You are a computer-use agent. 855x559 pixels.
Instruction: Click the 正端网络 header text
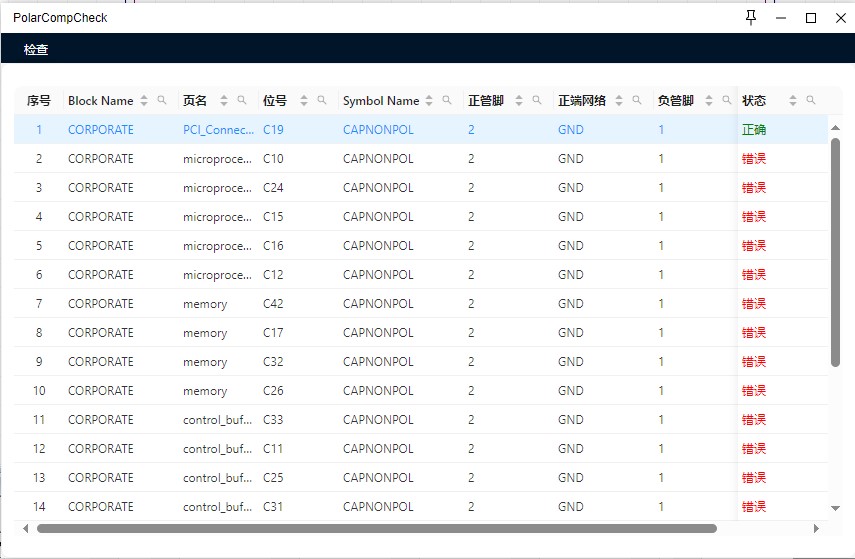(x=582, y=100)
